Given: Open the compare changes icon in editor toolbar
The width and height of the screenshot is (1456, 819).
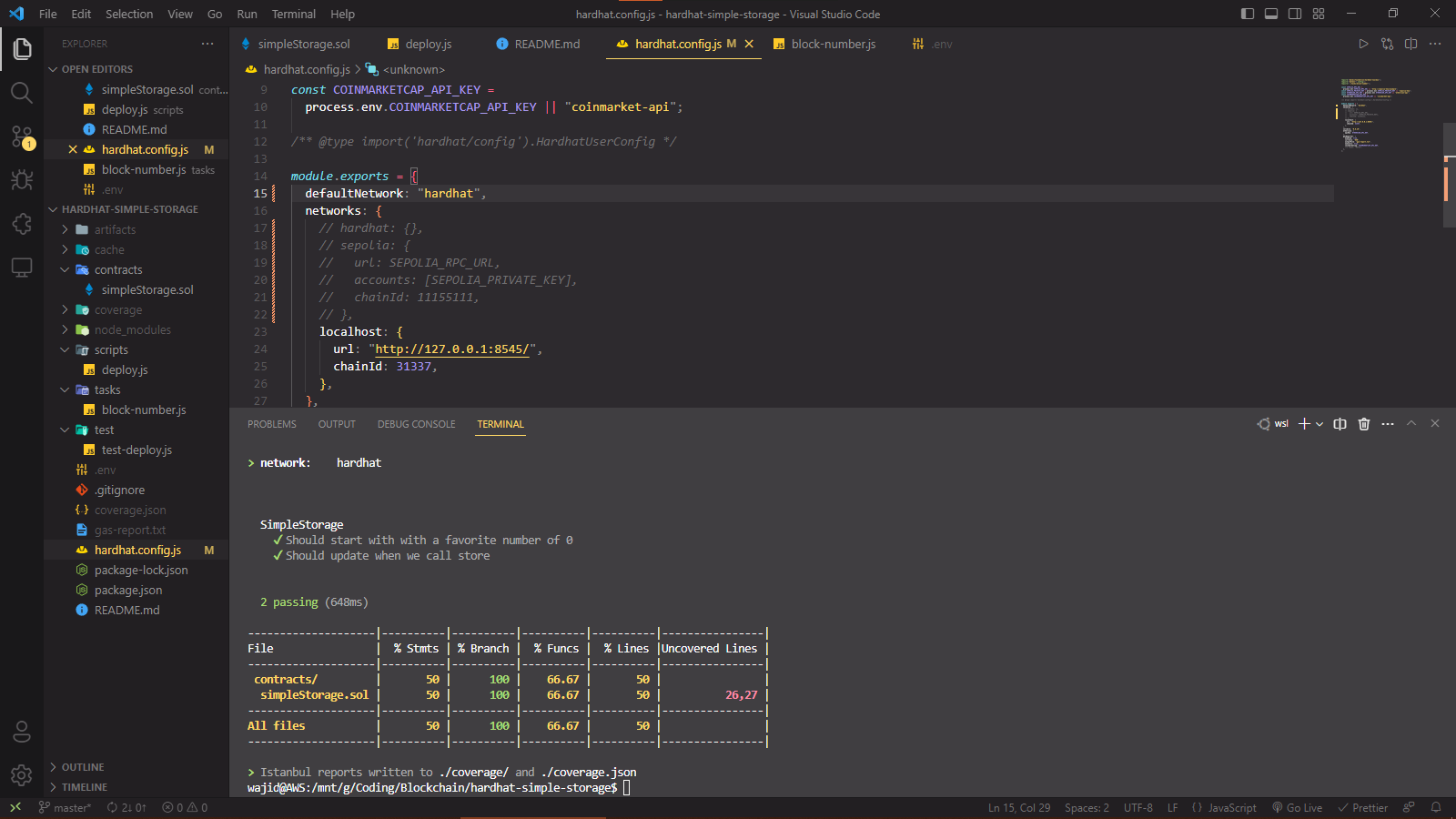Looking at the screenshot, I should [1387, 44].
